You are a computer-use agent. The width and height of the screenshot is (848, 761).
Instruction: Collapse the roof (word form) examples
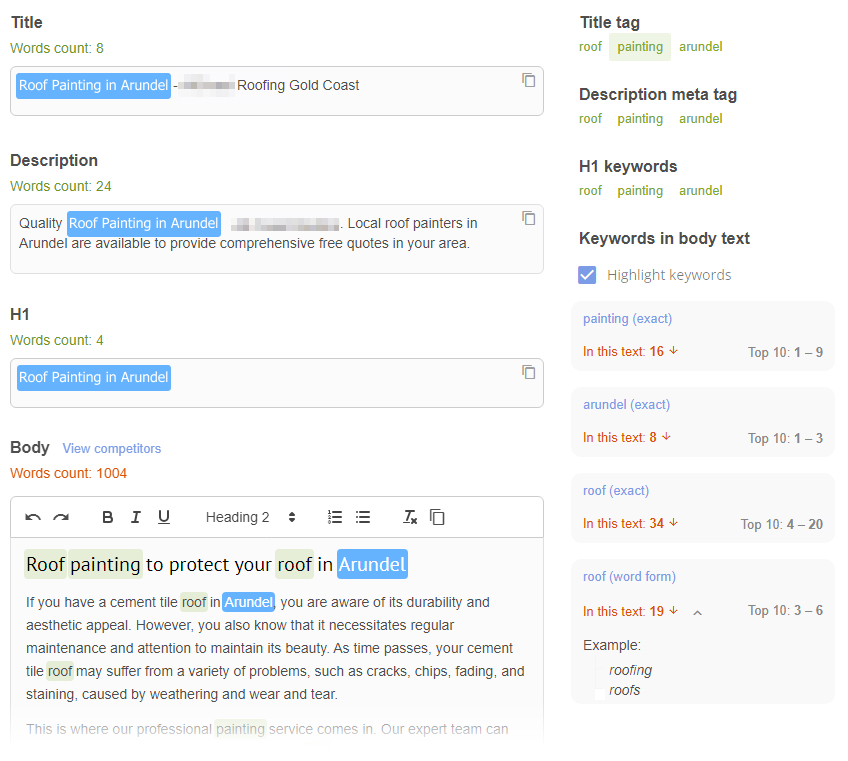[698, 612]
